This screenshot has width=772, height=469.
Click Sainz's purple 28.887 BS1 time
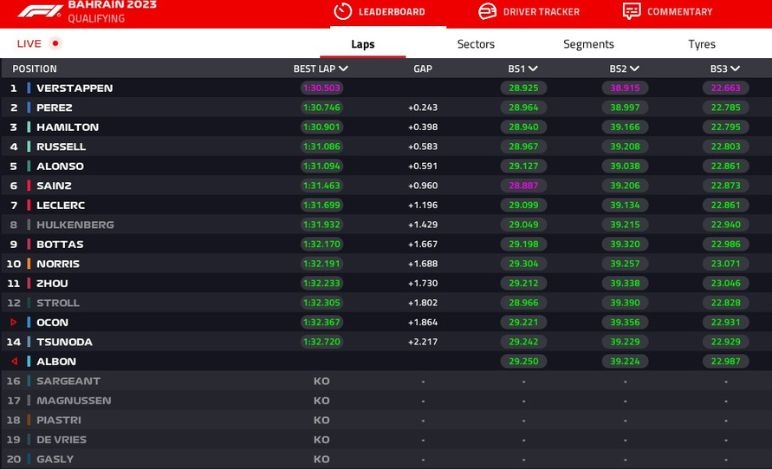[523, 186]
